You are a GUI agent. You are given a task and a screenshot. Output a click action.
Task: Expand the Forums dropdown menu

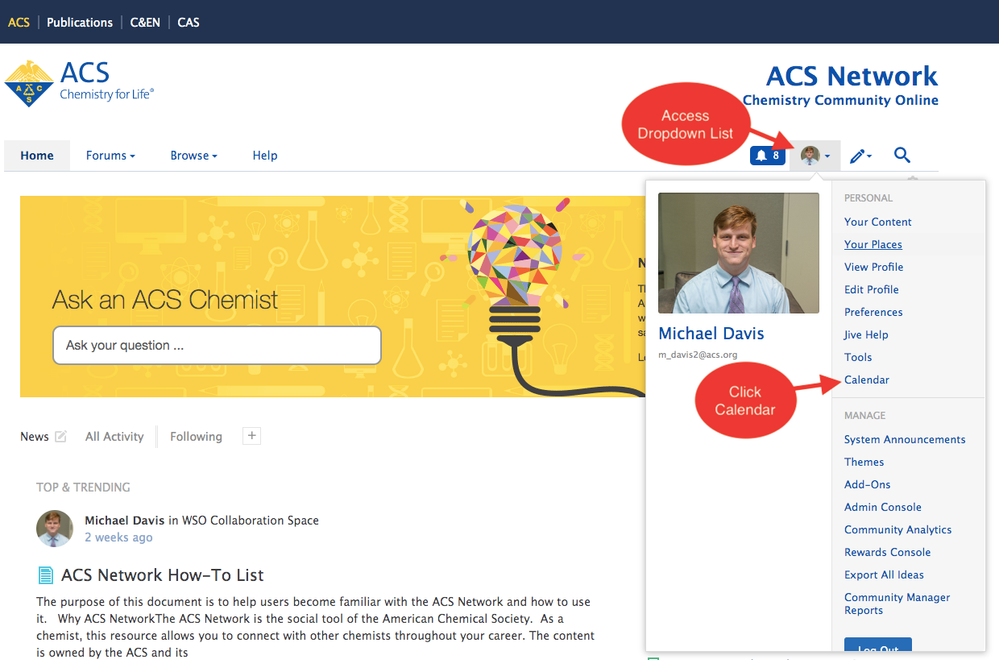coord(110,156)
